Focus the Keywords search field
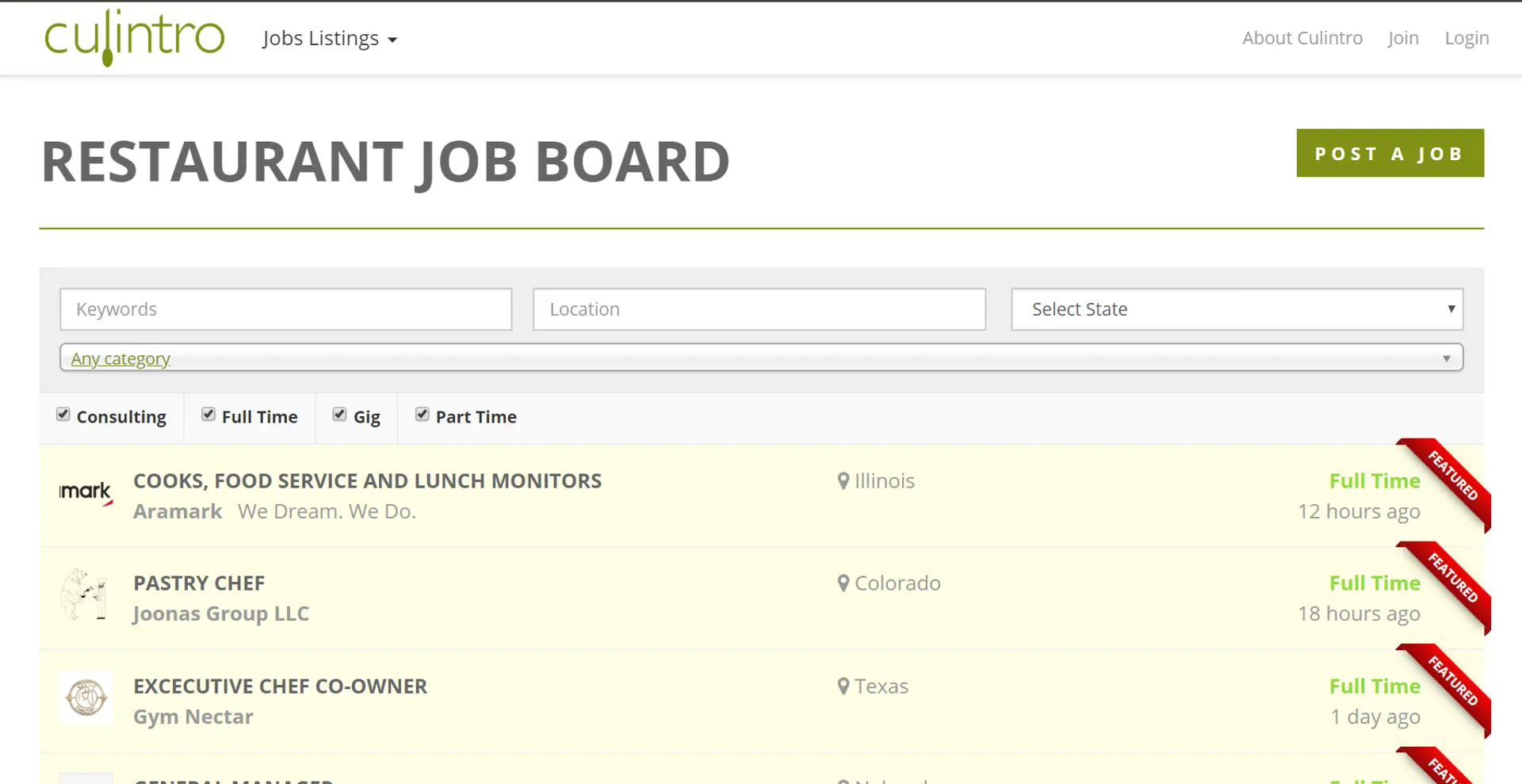 coord(285,309)
